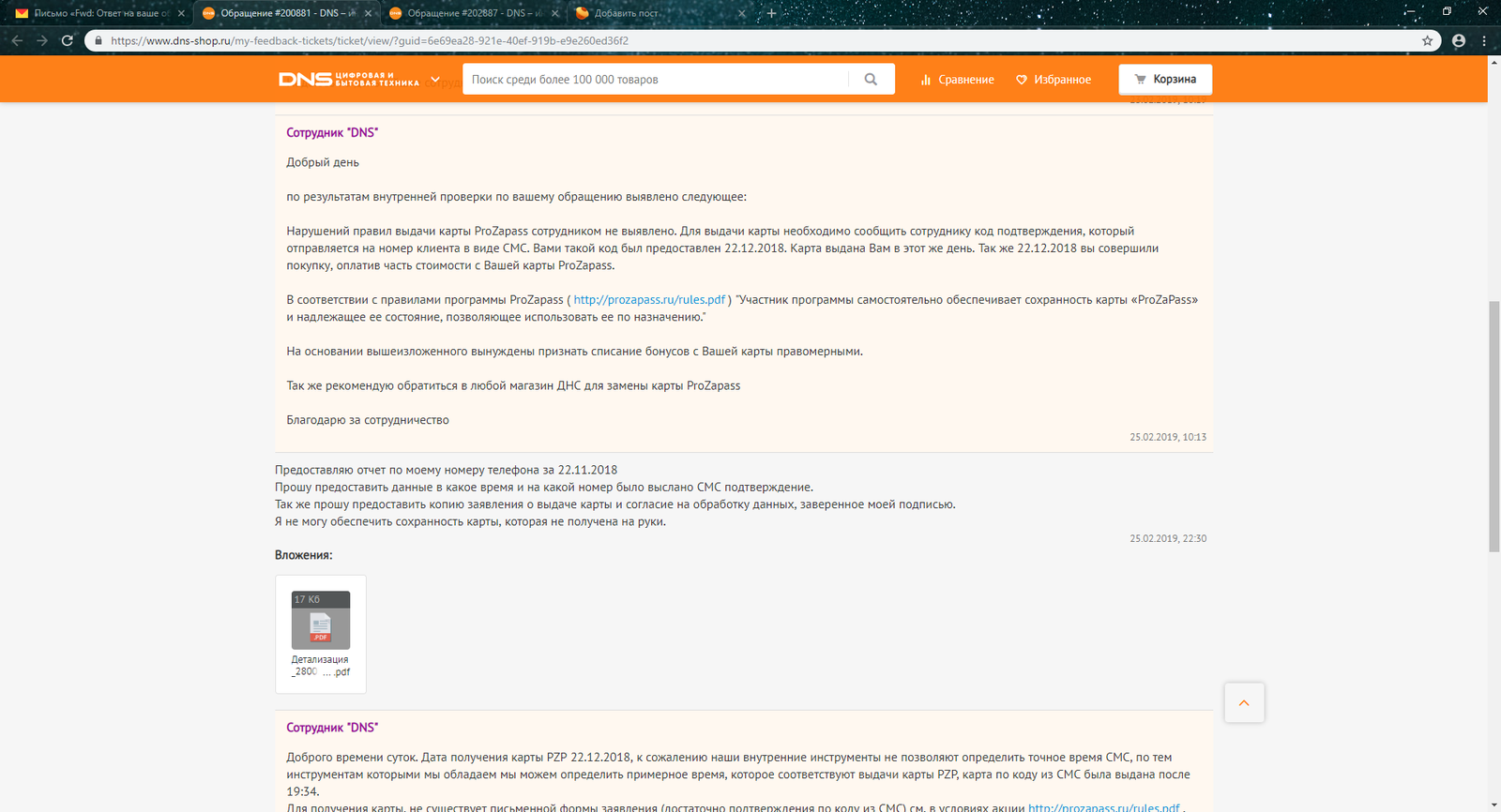1501x812 pixels.
Task: Click the timestamp 25.02.2019, 10:13
Action: pos(1168,437)
